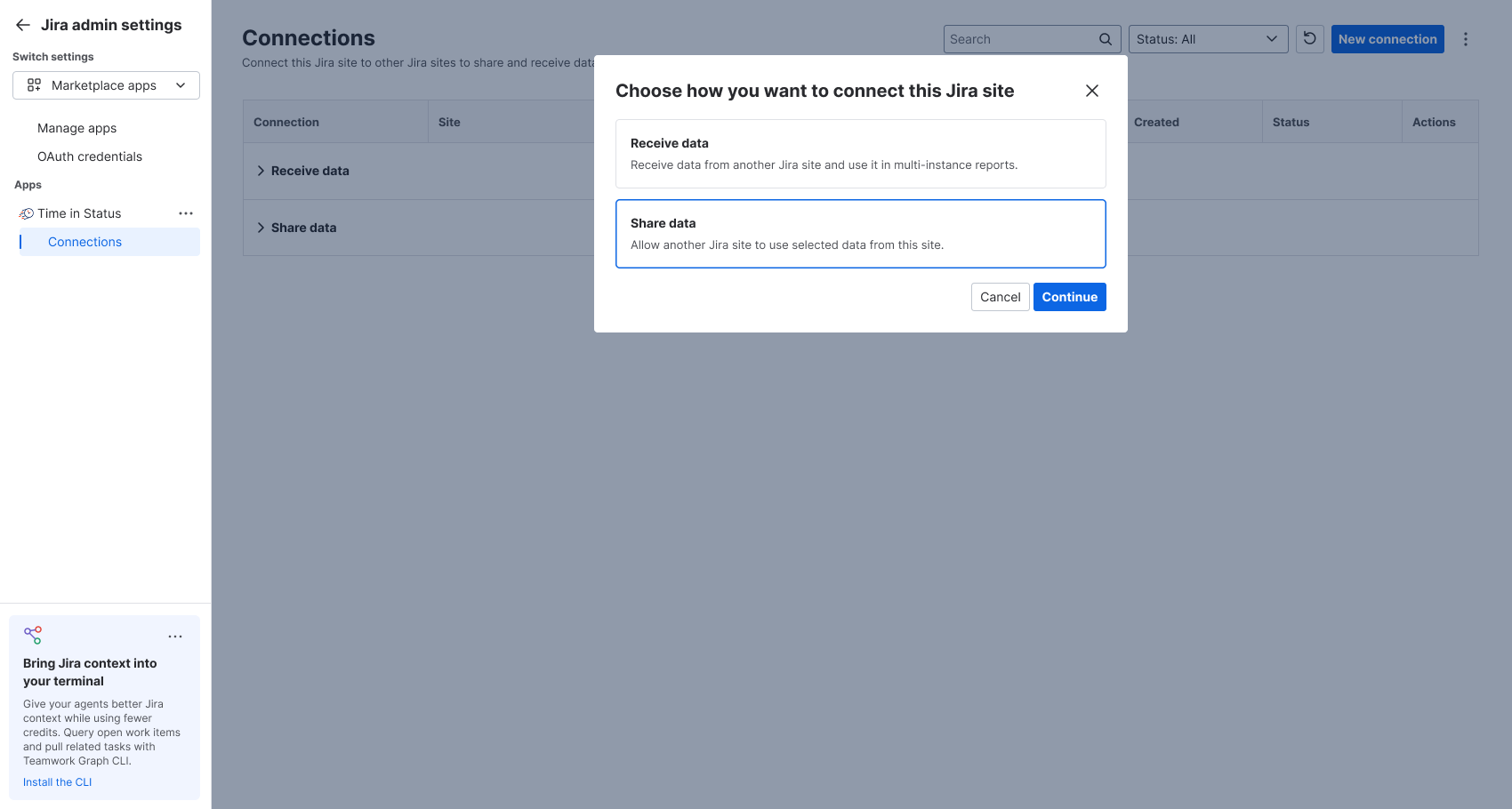The width and height of the screenshot is (1512, 809).
Task: Click the Time in Status app icon
Action: (27, 213)
